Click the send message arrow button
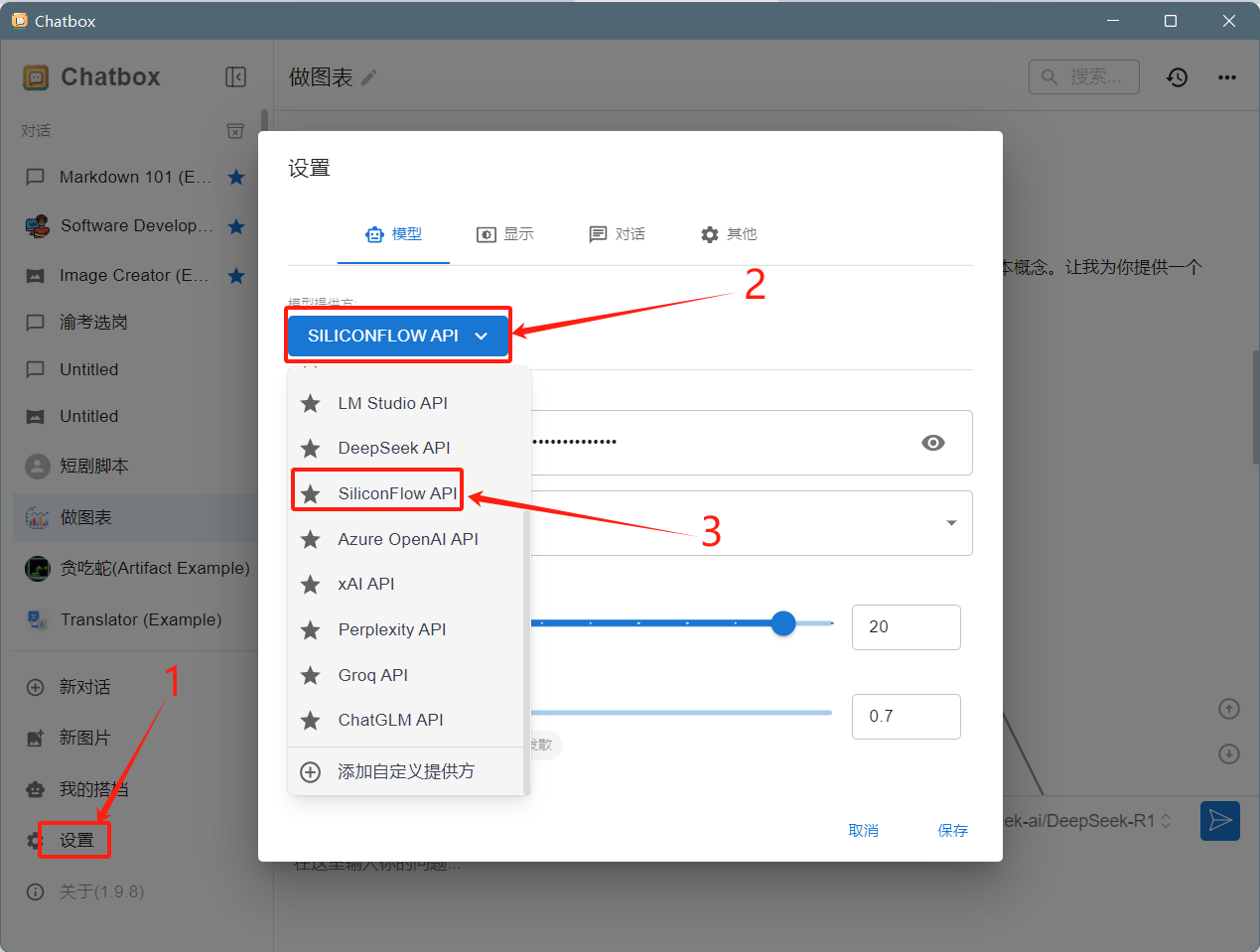 1220,821
